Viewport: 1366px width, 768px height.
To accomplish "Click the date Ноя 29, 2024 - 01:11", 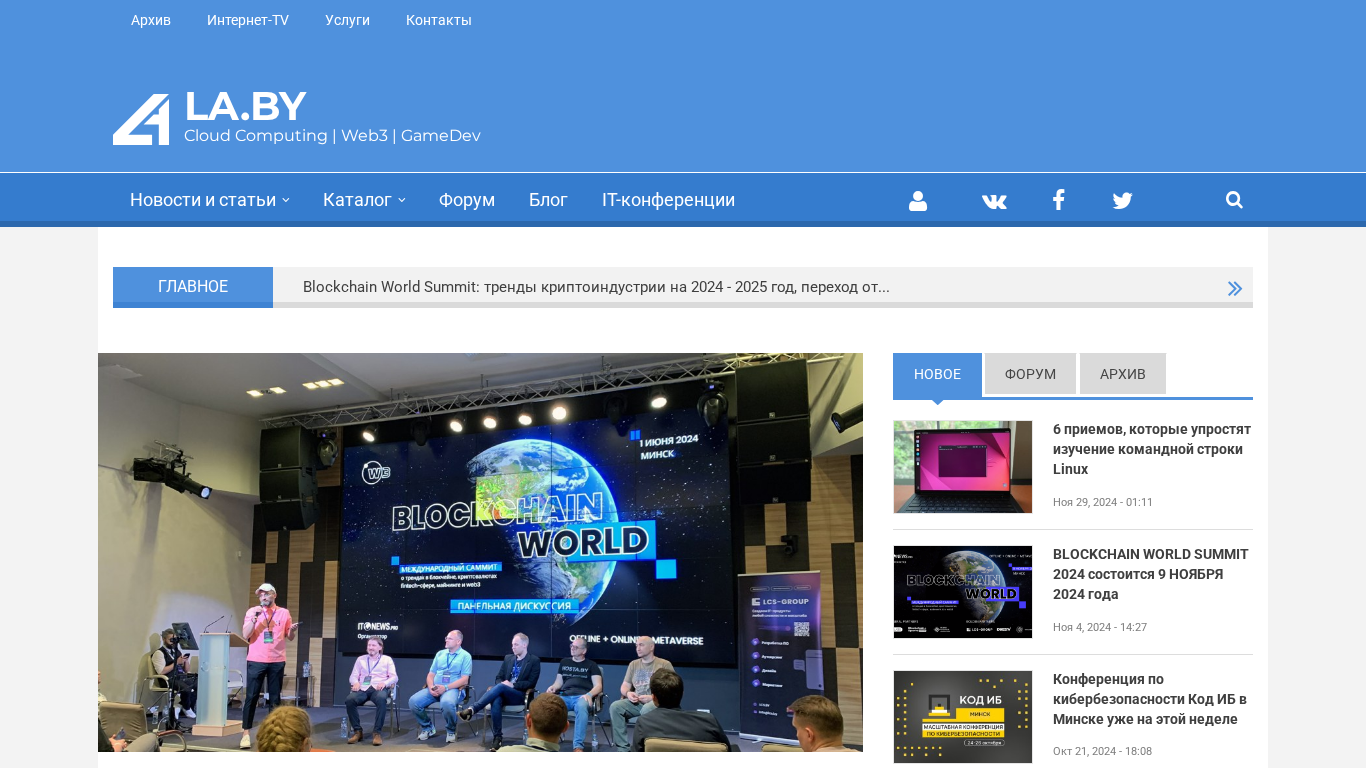I will [1103, 502].
